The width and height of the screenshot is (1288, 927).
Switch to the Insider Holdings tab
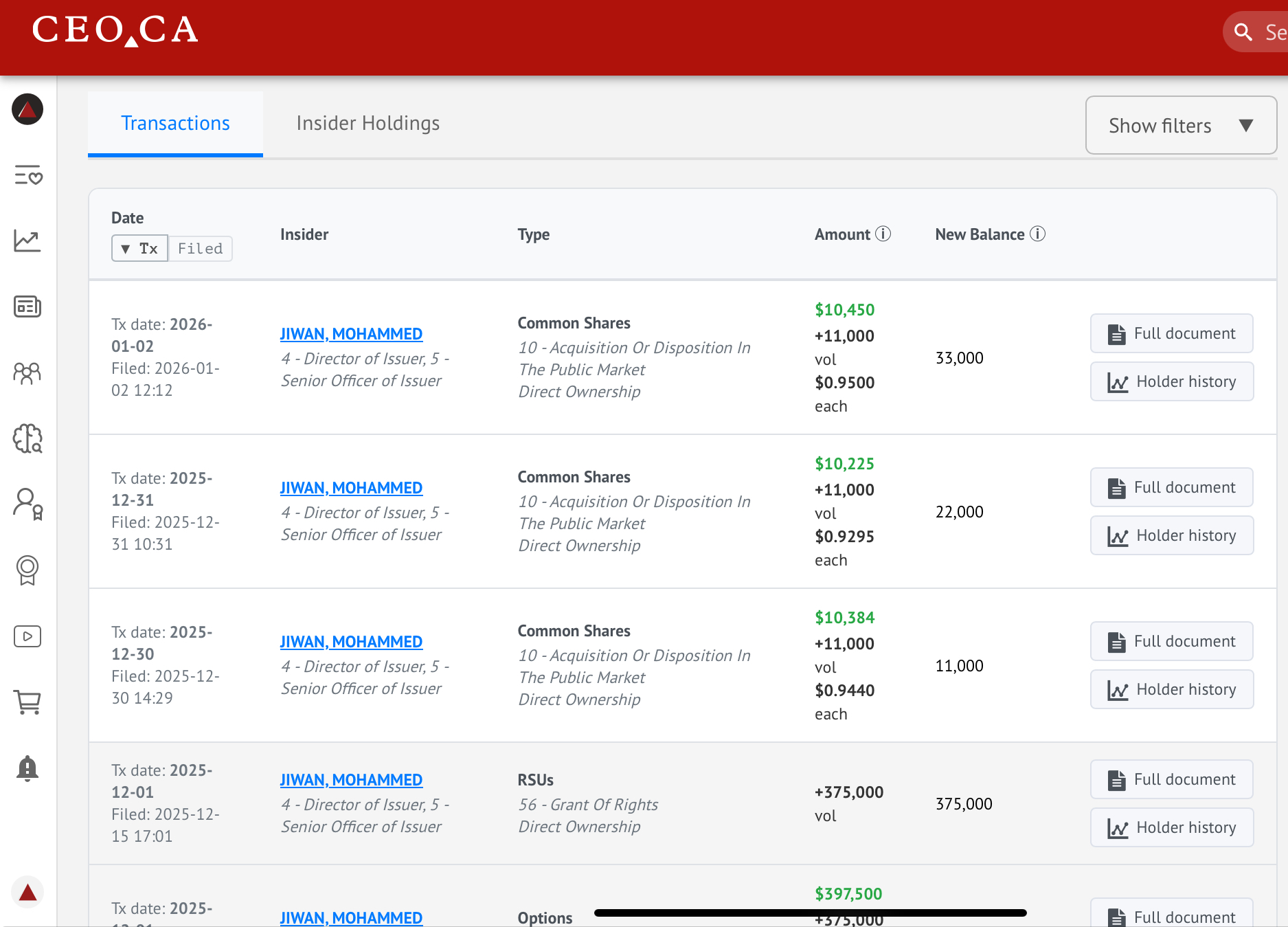368,124
